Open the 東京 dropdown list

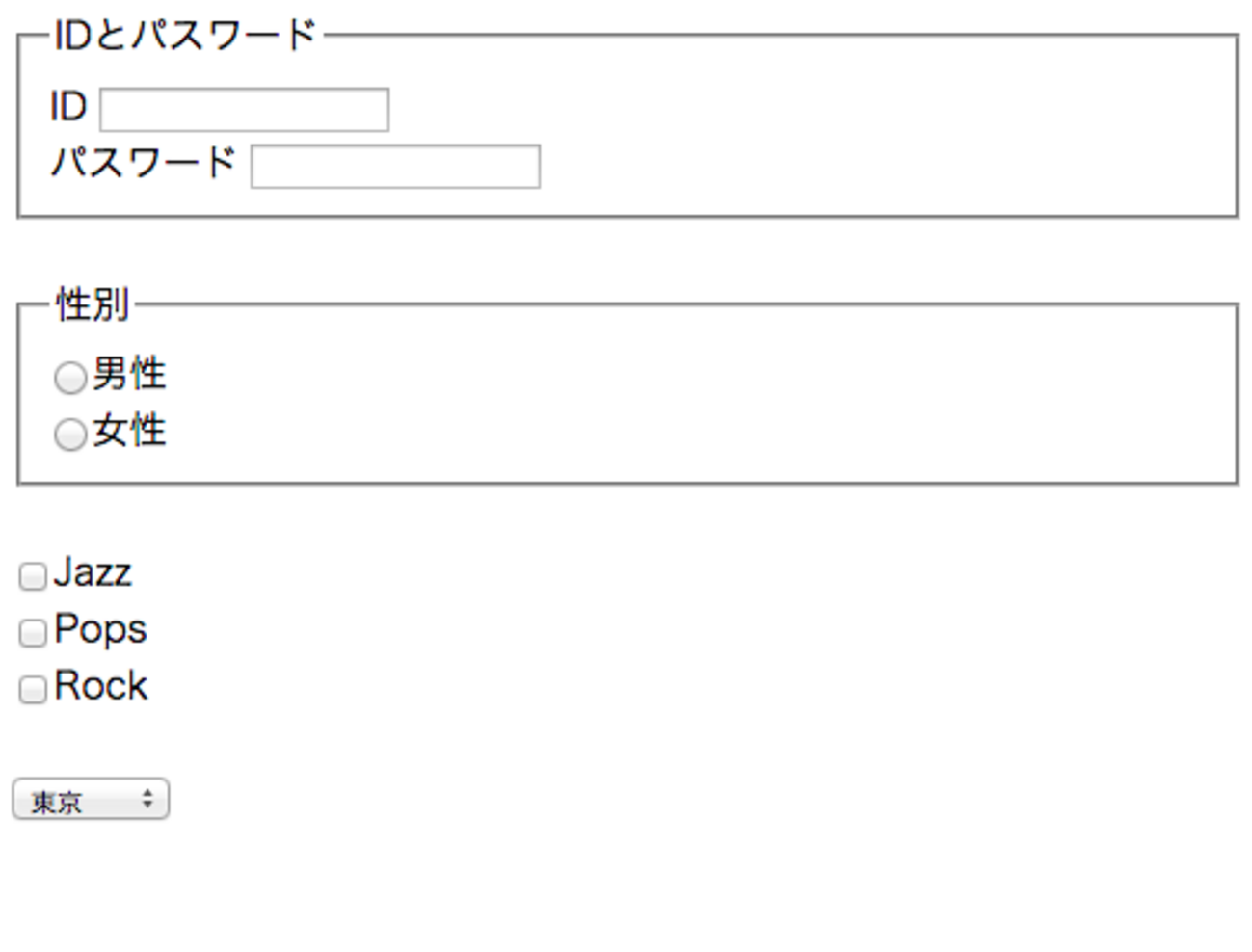tap(90, 800)
